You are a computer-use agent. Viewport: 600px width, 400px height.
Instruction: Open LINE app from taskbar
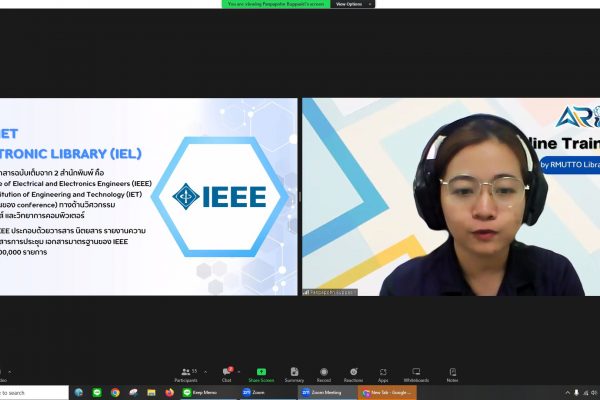(x=97, y=393)
